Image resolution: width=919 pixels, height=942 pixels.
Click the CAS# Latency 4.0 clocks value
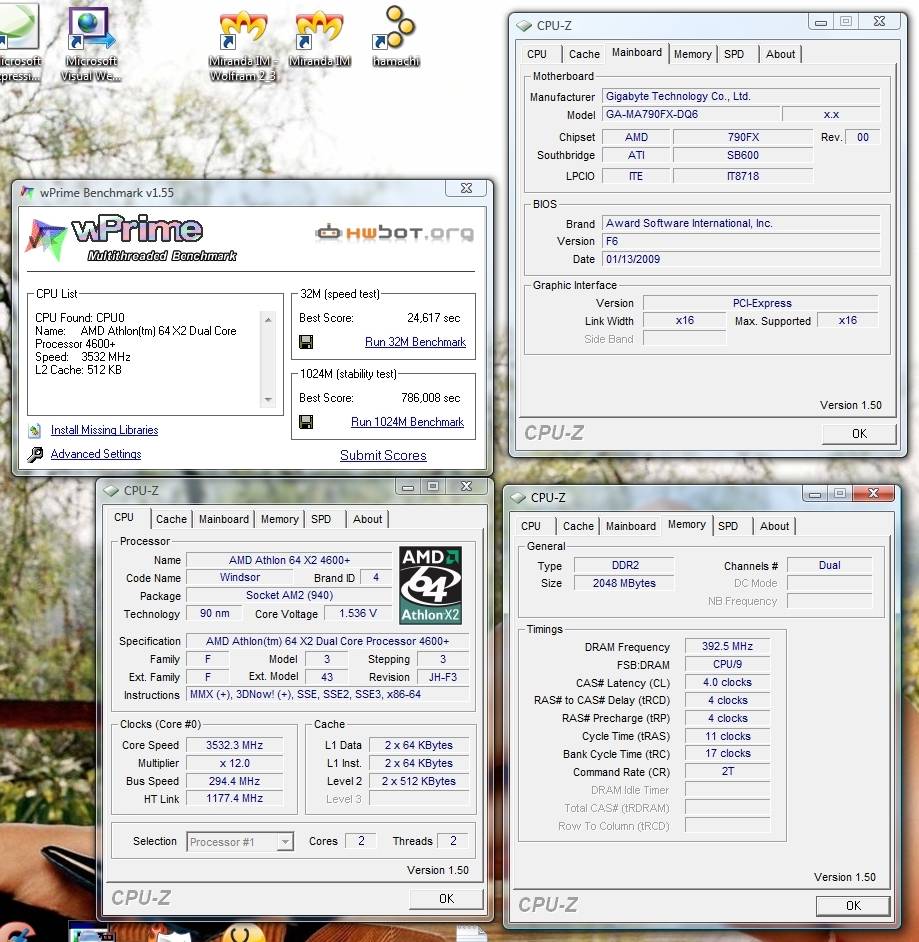point(727,682)
